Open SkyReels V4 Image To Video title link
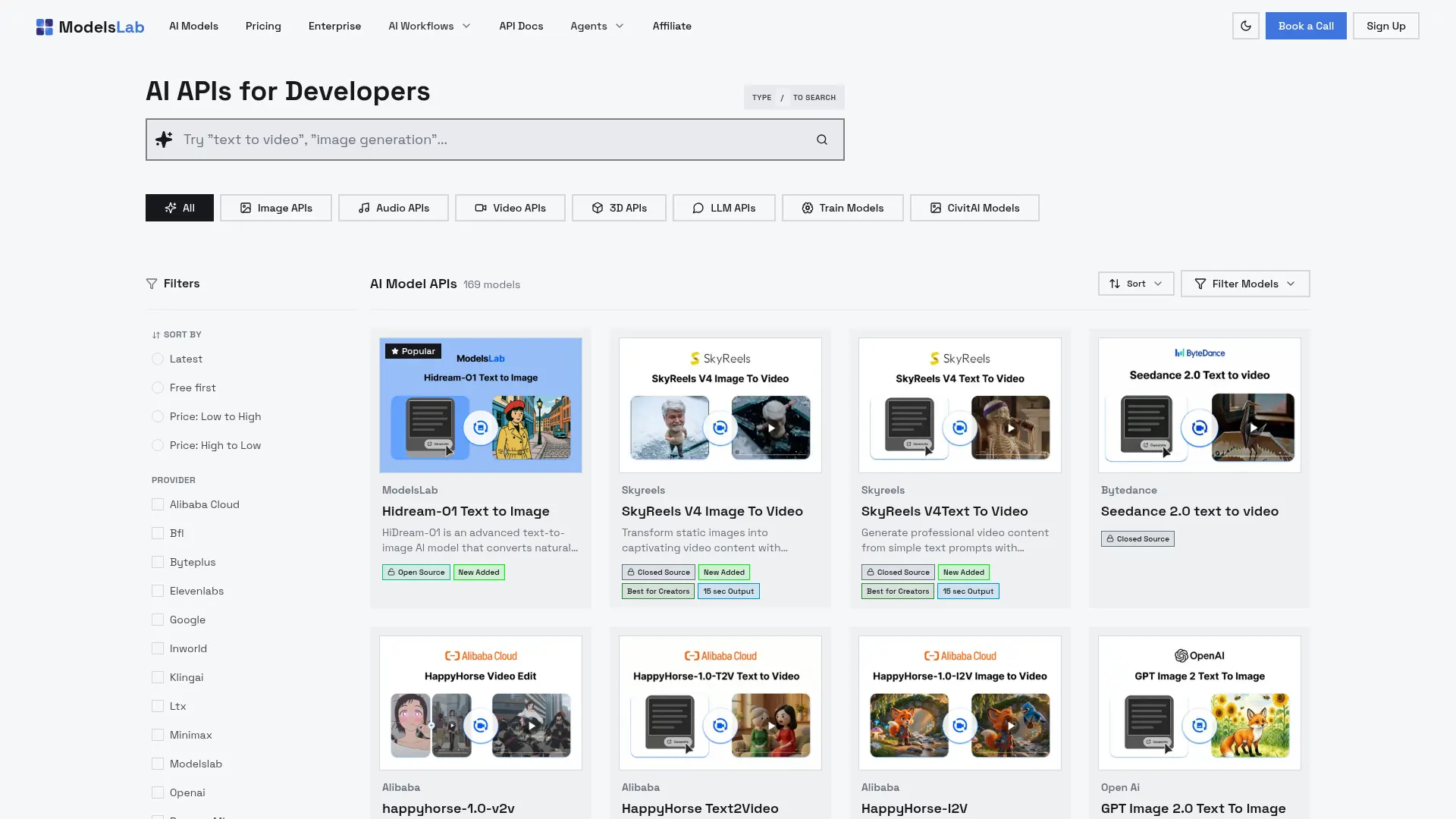 (x=712, y=512)
